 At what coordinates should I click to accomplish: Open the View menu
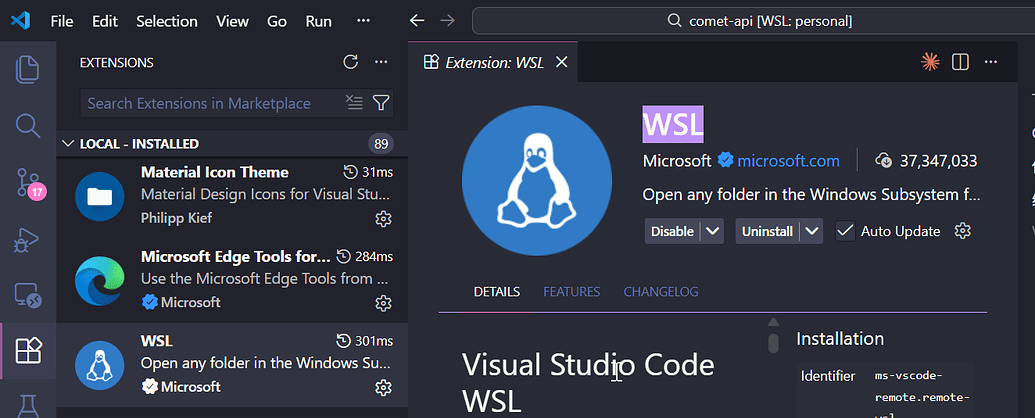pyautogui.click(x=232, y=21)
